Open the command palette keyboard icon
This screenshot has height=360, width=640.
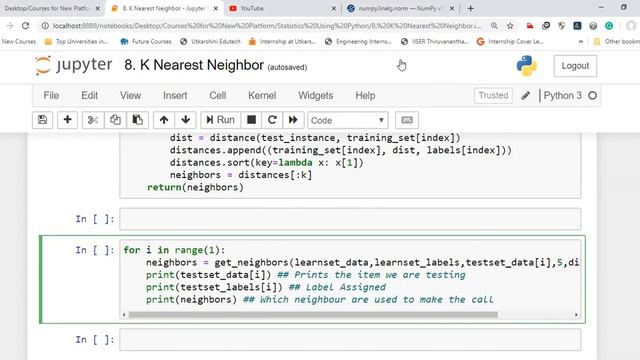coord(407,120)
